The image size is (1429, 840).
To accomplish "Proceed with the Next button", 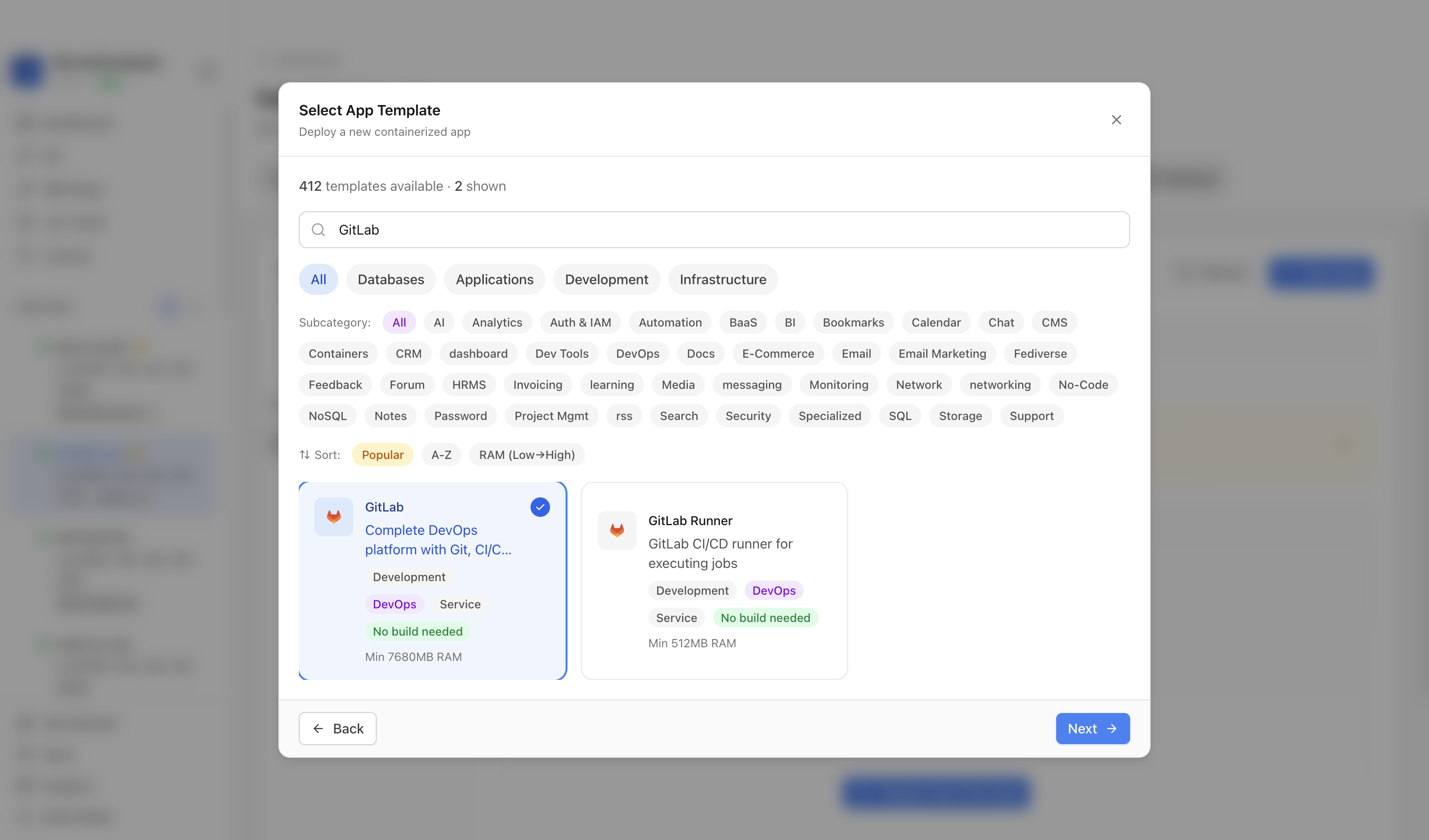I will pyautogui.click(x=1092, y=729).
